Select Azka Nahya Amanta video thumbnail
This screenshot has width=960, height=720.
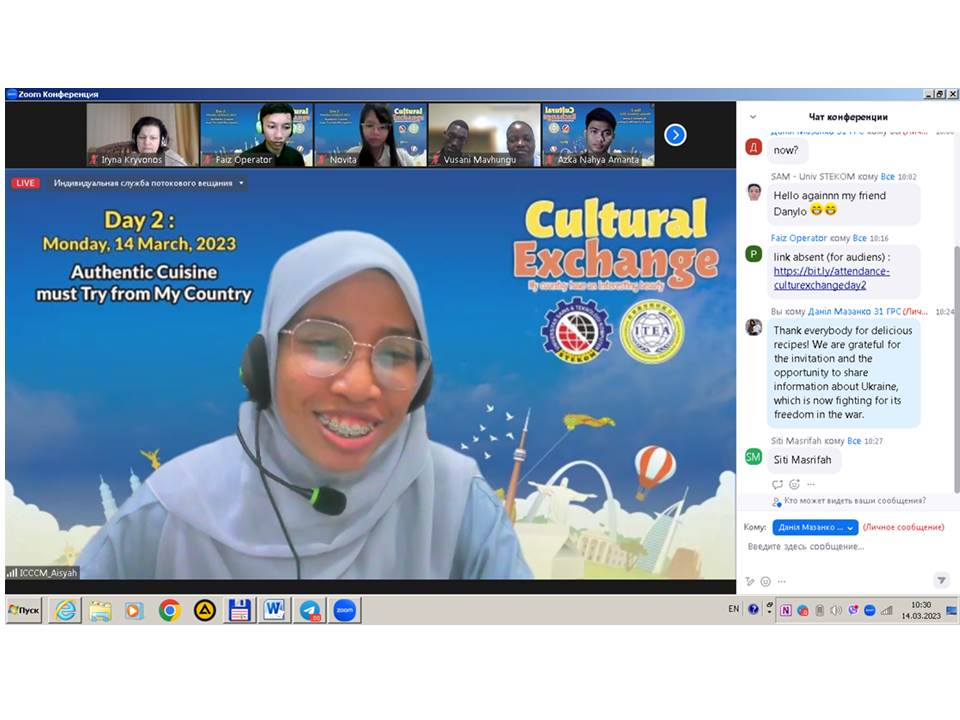598,135
